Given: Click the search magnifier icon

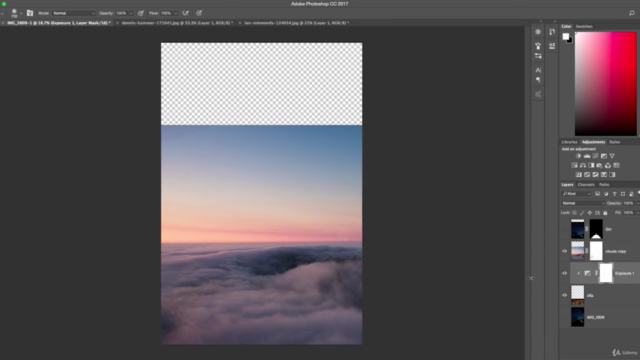Looking at the screenshot, I should pos(631,13).
